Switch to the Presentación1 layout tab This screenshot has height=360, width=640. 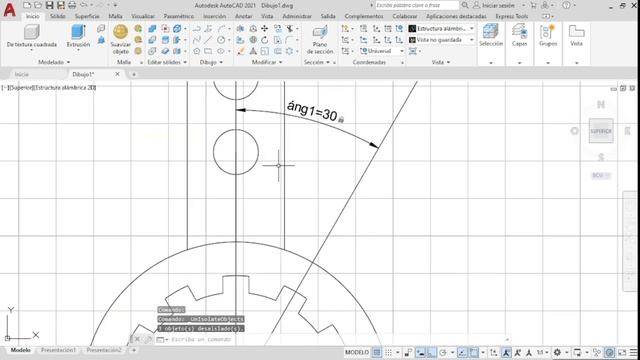[x=58, y=350]
